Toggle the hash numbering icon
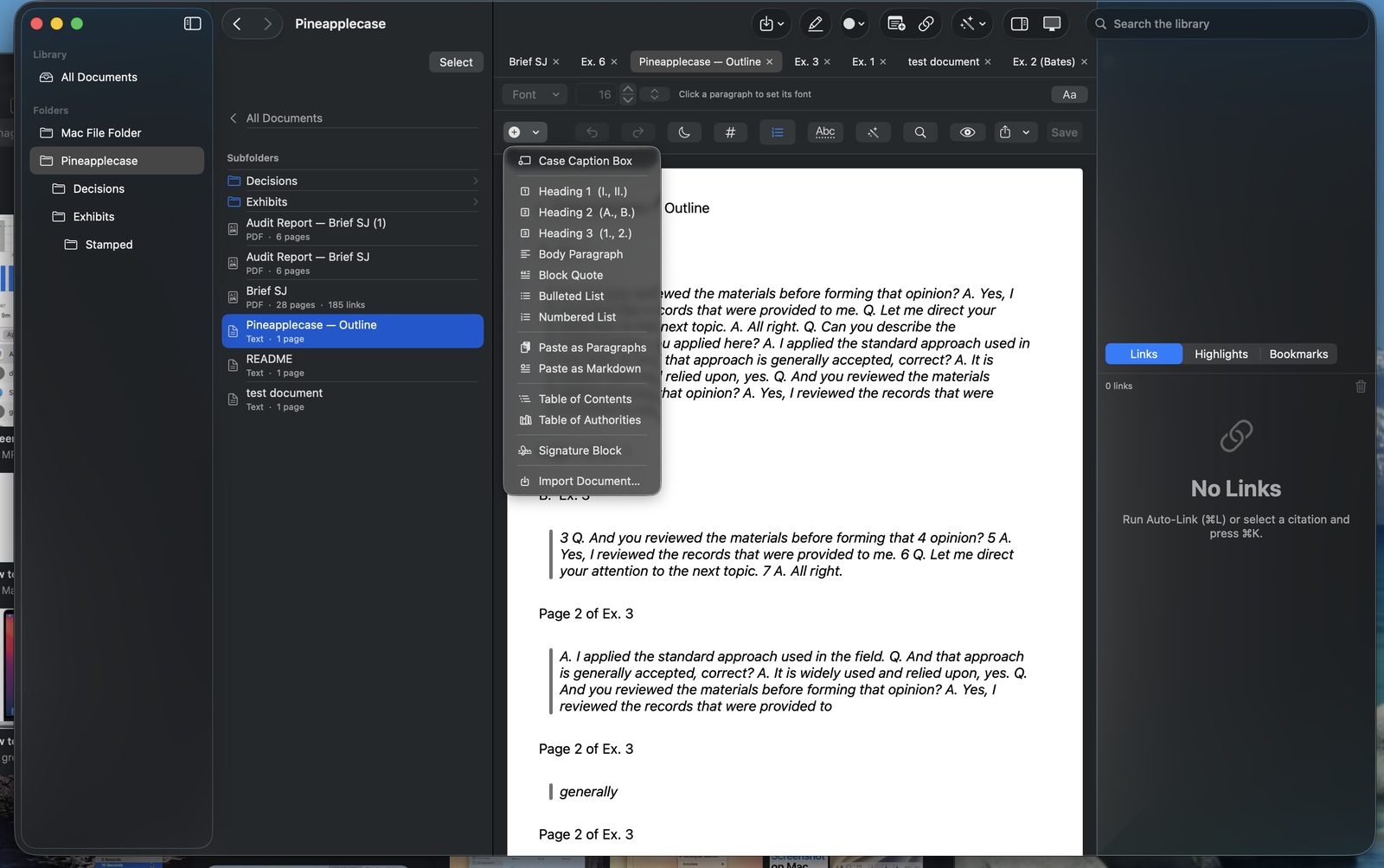This screenshot has width=1384, height=868. tap(730, 132)
